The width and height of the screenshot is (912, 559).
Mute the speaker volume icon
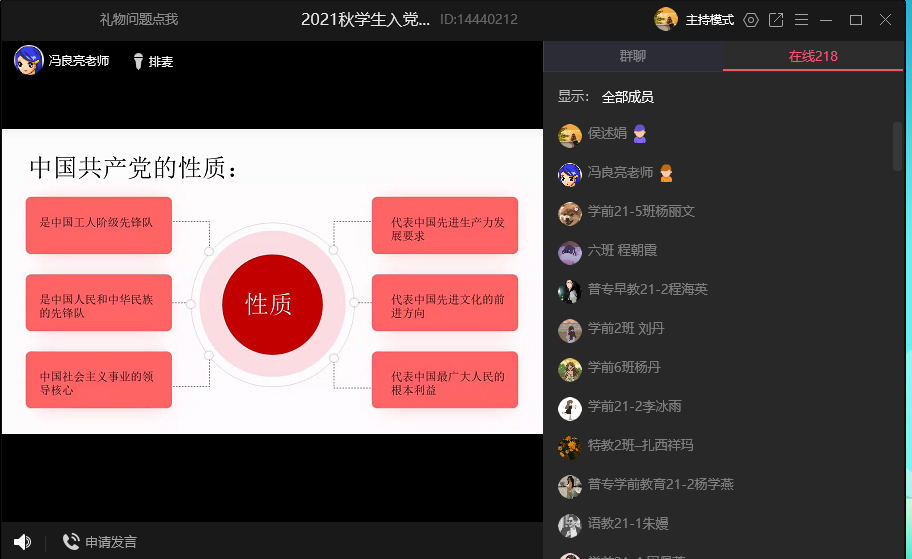point(22,542)
